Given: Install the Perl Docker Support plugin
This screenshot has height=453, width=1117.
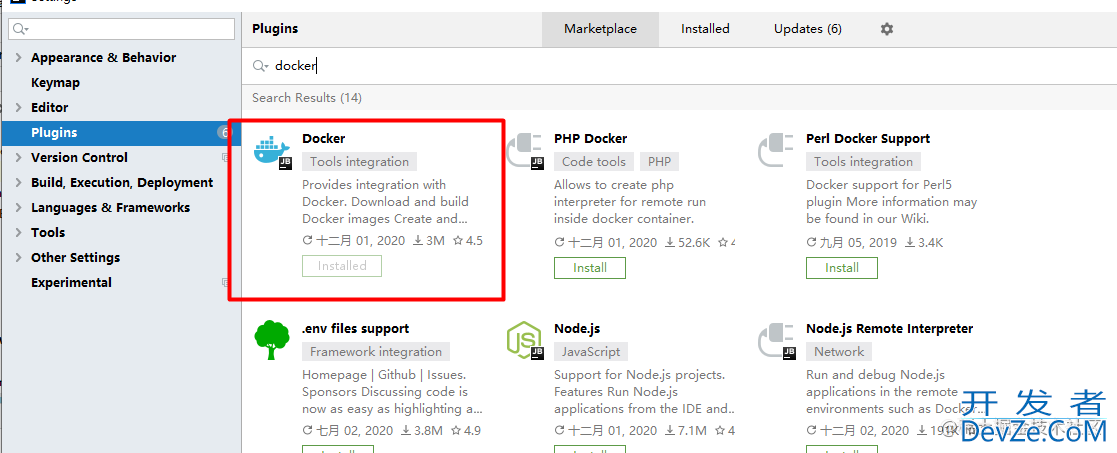Looking at the screenshot, I should pyautogui.click(x=842, y=268).
